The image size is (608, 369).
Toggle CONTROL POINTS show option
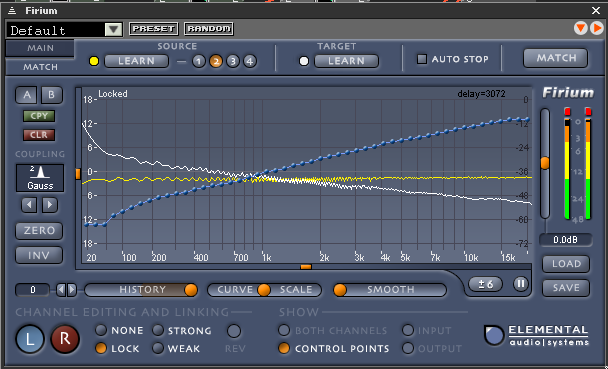[284, 348]
